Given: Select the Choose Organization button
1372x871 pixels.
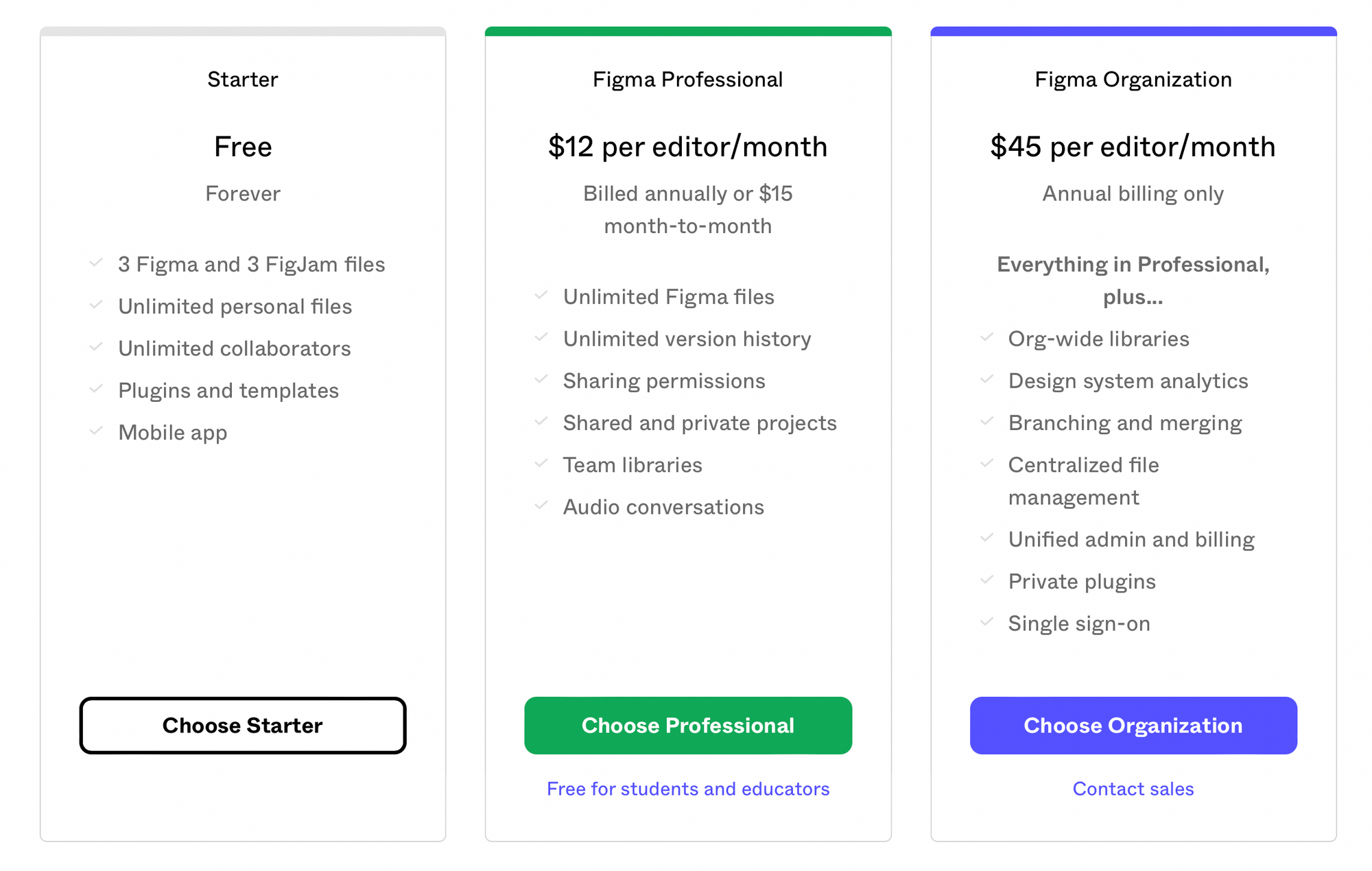Looking at the screenshot, I should pos(1133,726).
